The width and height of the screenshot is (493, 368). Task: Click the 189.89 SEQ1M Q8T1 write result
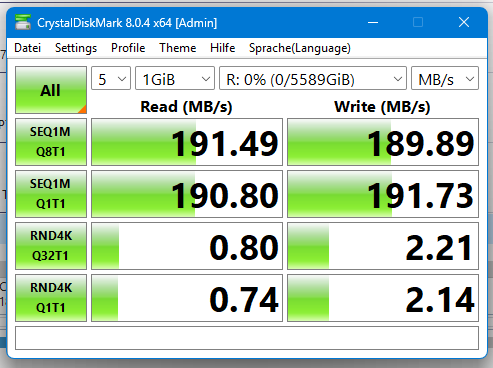(x=383, y=142)
